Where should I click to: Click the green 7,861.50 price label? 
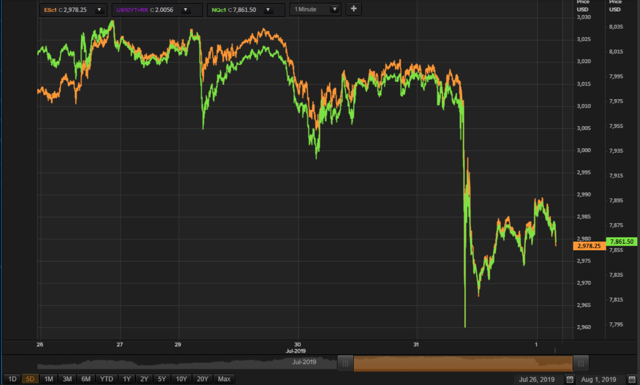point(622,242)
